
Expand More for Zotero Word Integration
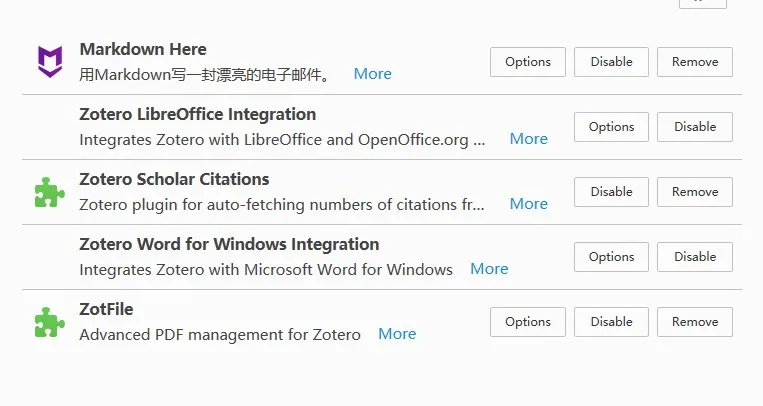coord(489,269)
